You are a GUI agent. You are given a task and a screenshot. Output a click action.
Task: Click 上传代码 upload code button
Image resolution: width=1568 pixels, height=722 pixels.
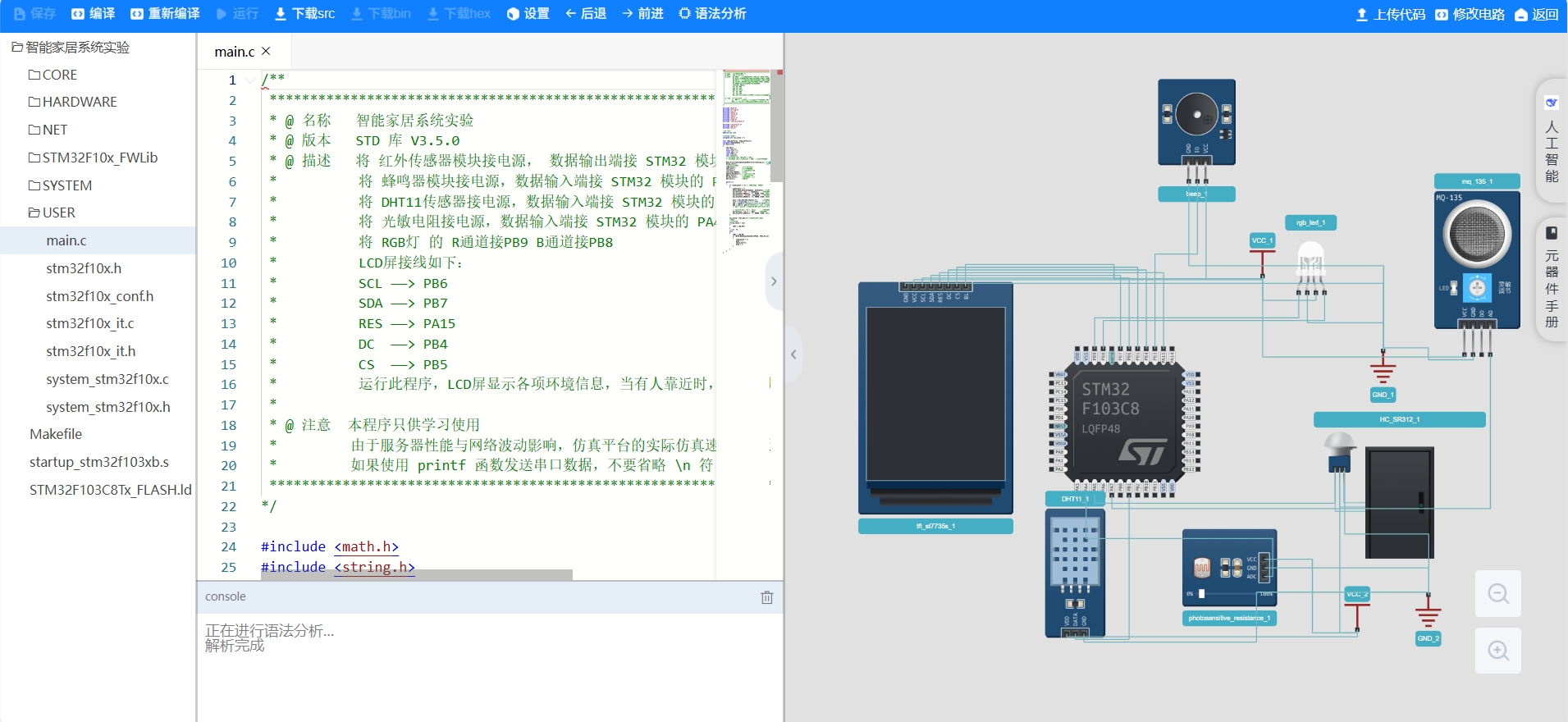1391,15
